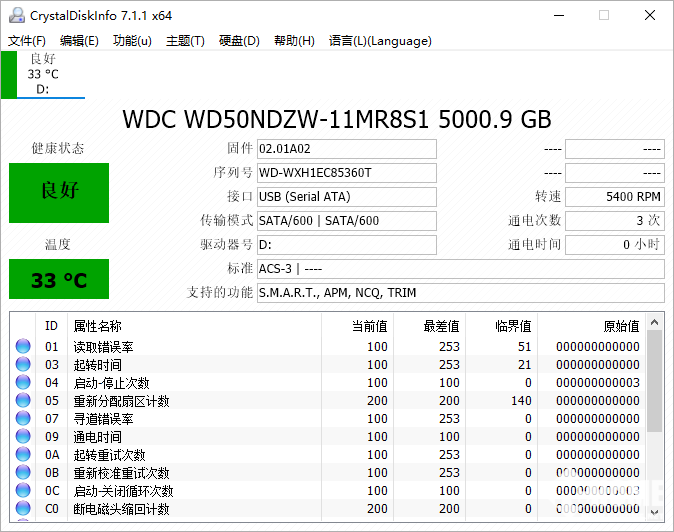This screenshot has width=674, height=532.
Task: Open the 功能(u) menu
Action: pyautogui.click(x=132, y=41)
